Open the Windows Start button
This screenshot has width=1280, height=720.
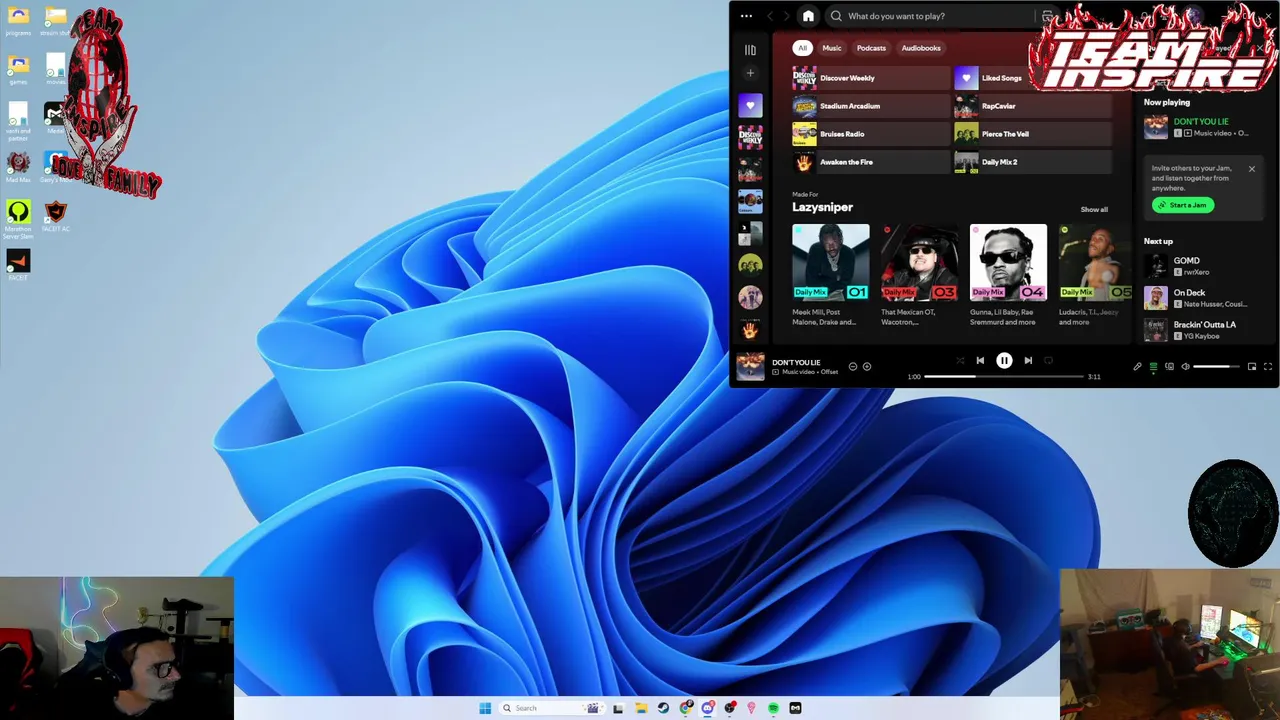[485, 708]
